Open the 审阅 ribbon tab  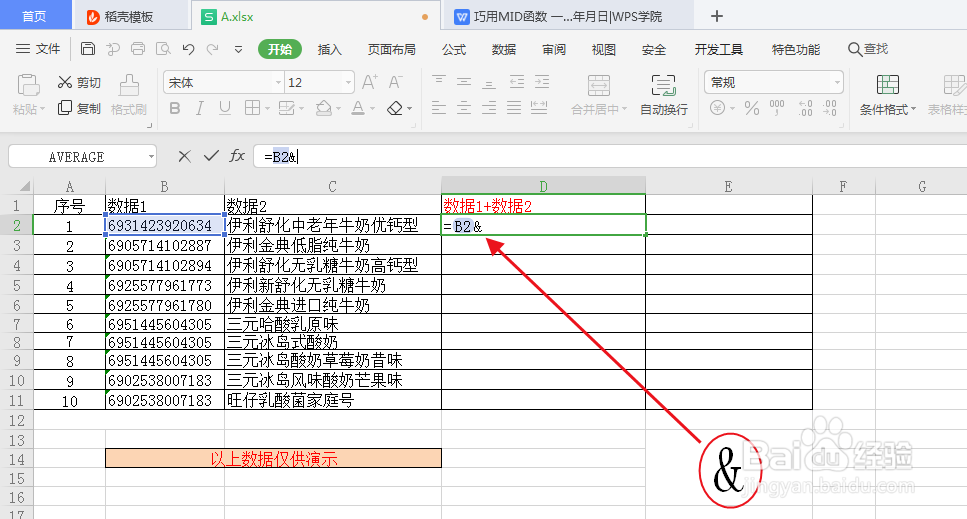554,49
